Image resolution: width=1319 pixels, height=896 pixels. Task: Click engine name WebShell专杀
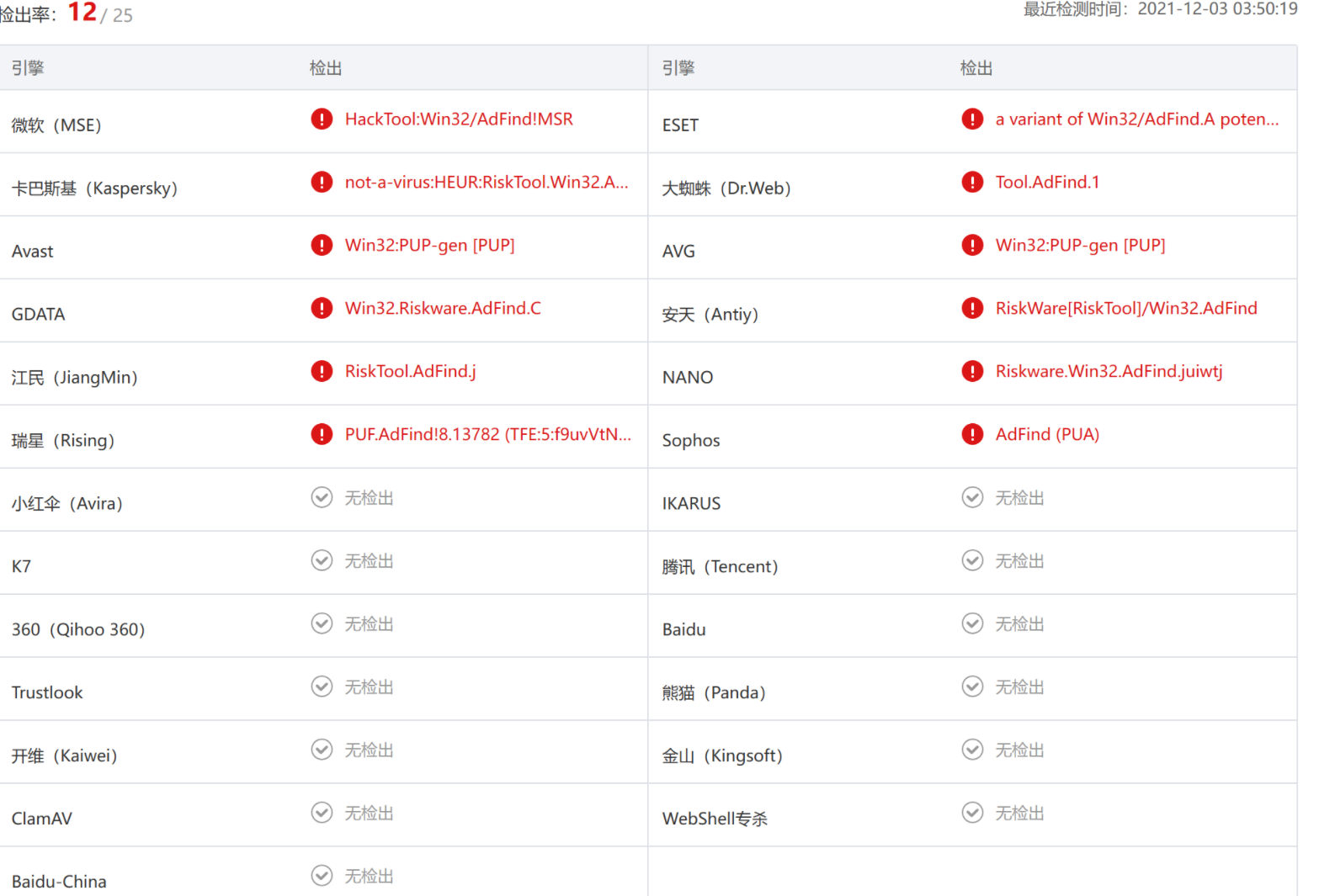[x=715, y=819]
